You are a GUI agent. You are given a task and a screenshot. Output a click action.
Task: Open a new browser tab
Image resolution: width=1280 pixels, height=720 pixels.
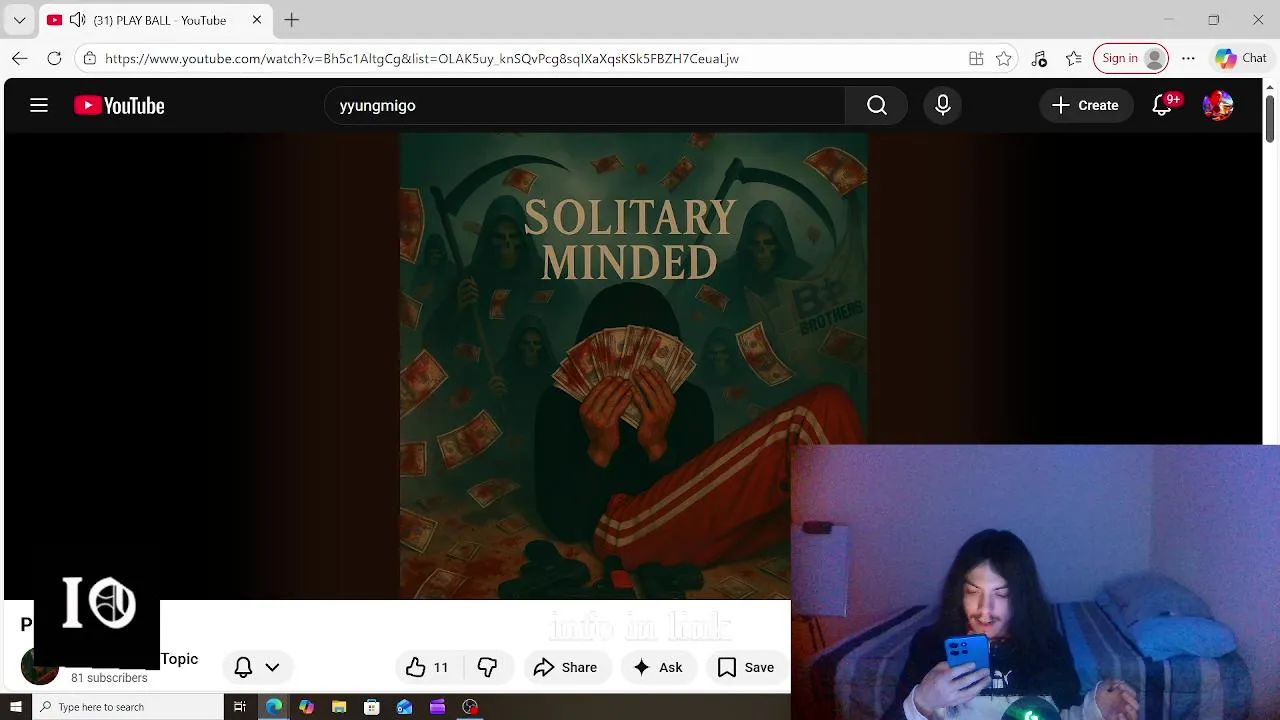tap(291, 20)
